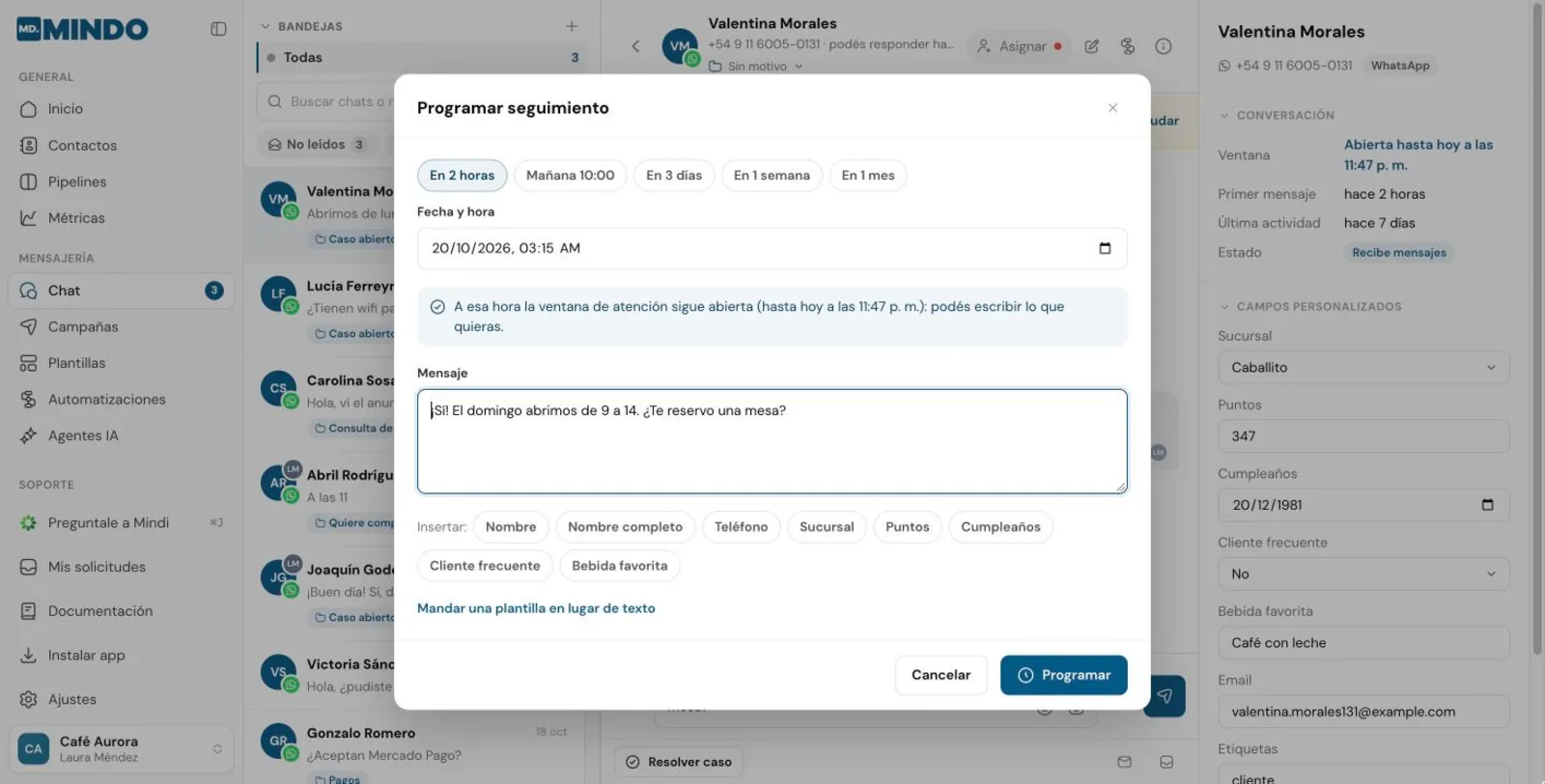1545x784 pixels.
Task: Collapse Campos personalizados section
Action: [x=1224, y=307]
